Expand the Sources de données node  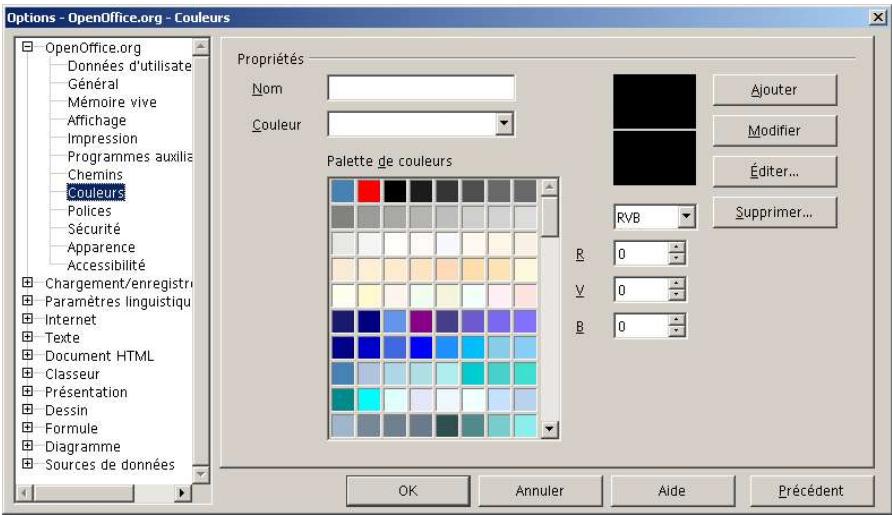[27, 464]
